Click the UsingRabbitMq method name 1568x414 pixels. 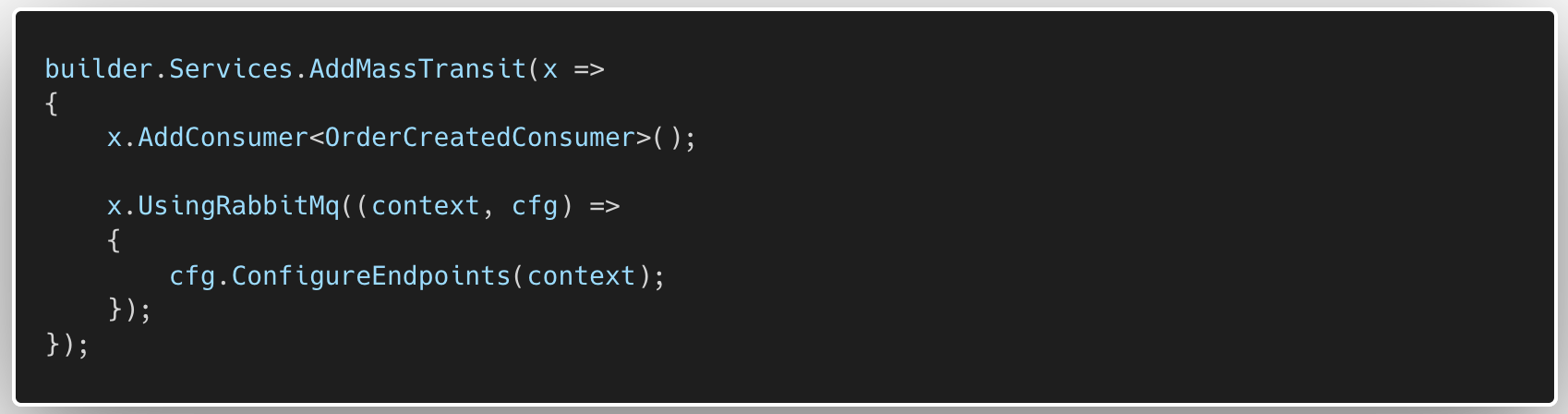tap(238, 206)
